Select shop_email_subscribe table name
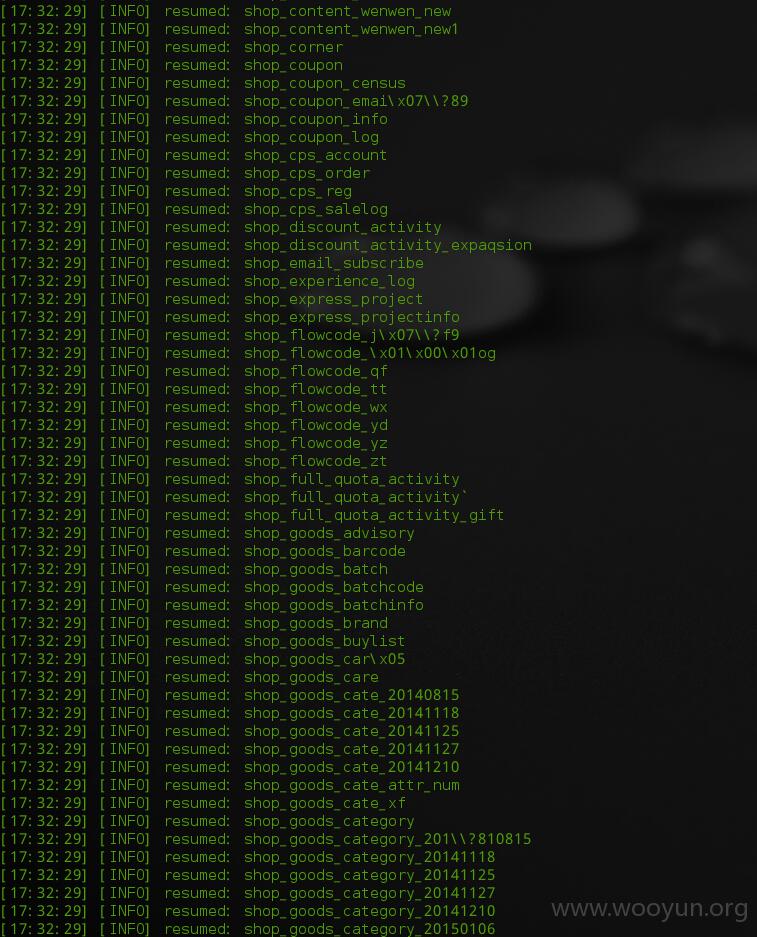 click(x=333, y=263)
